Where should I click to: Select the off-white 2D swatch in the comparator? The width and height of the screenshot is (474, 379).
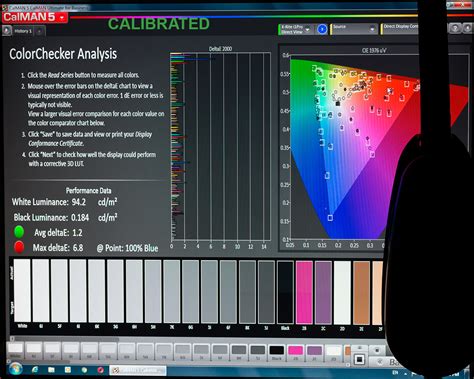tap(342, 292)
